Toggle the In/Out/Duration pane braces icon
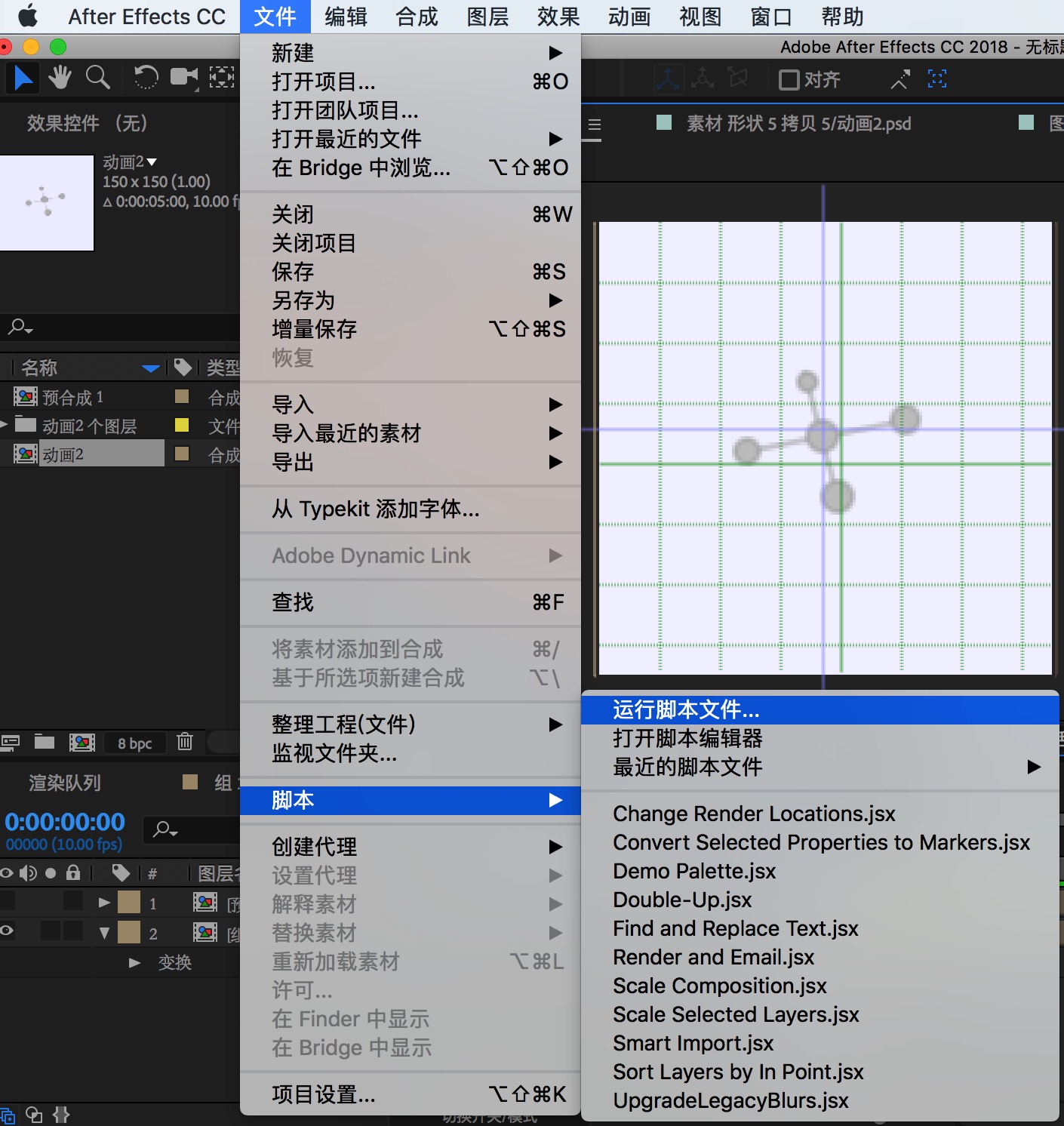This screenshot has width=1064, height=1126. click(x=61, y=1115)
